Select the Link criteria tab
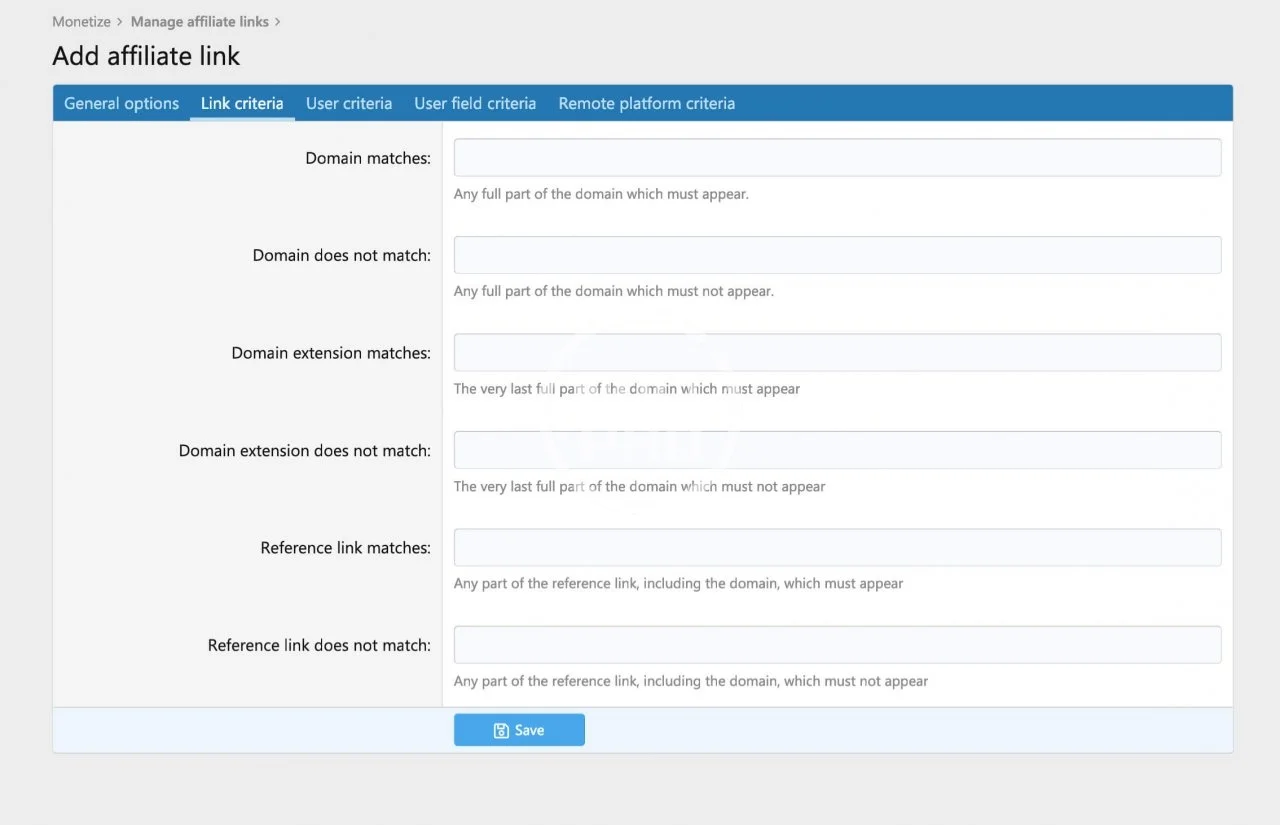Screen dimensions: 1280x825 [x=242, y=103]
